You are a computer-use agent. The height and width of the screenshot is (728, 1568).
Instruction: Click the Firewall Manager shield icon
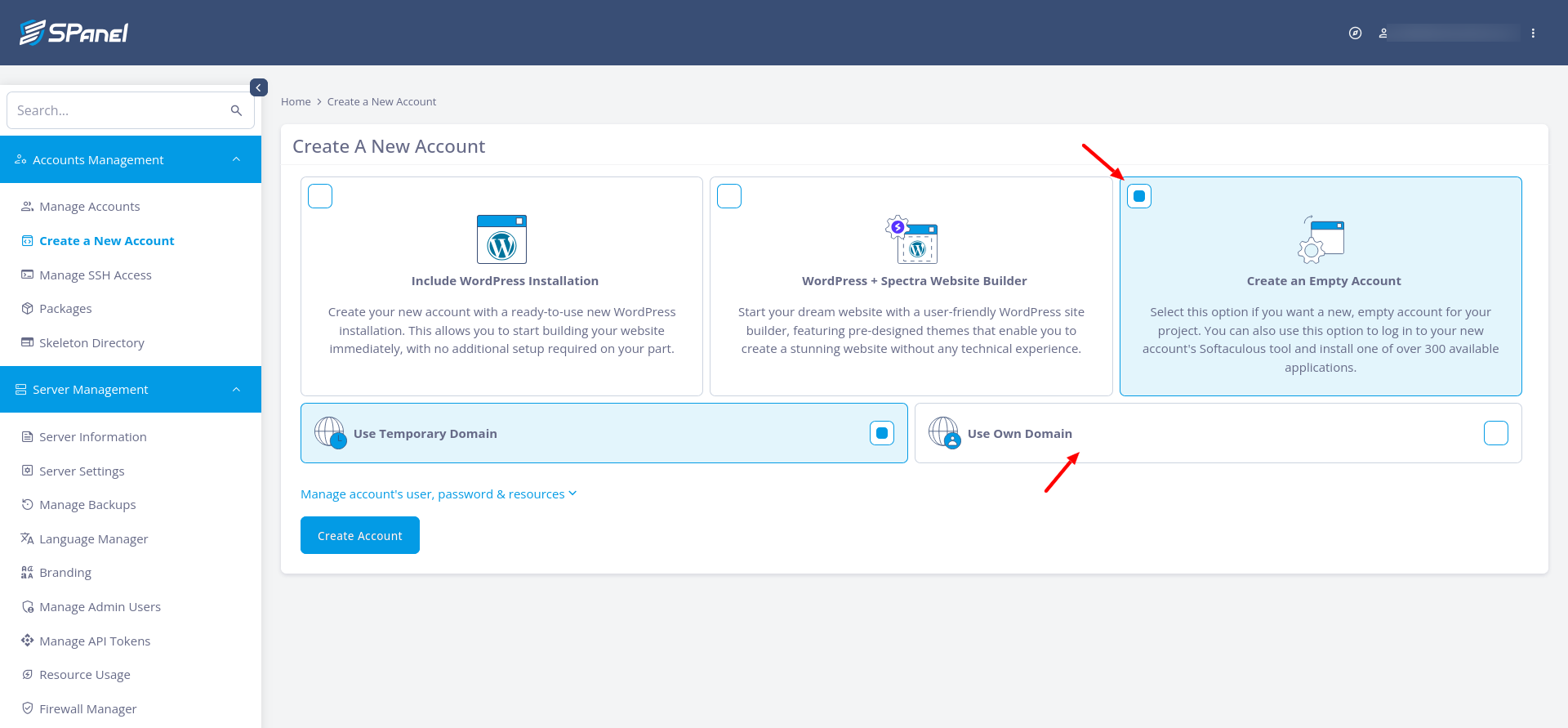pos(27,708)
